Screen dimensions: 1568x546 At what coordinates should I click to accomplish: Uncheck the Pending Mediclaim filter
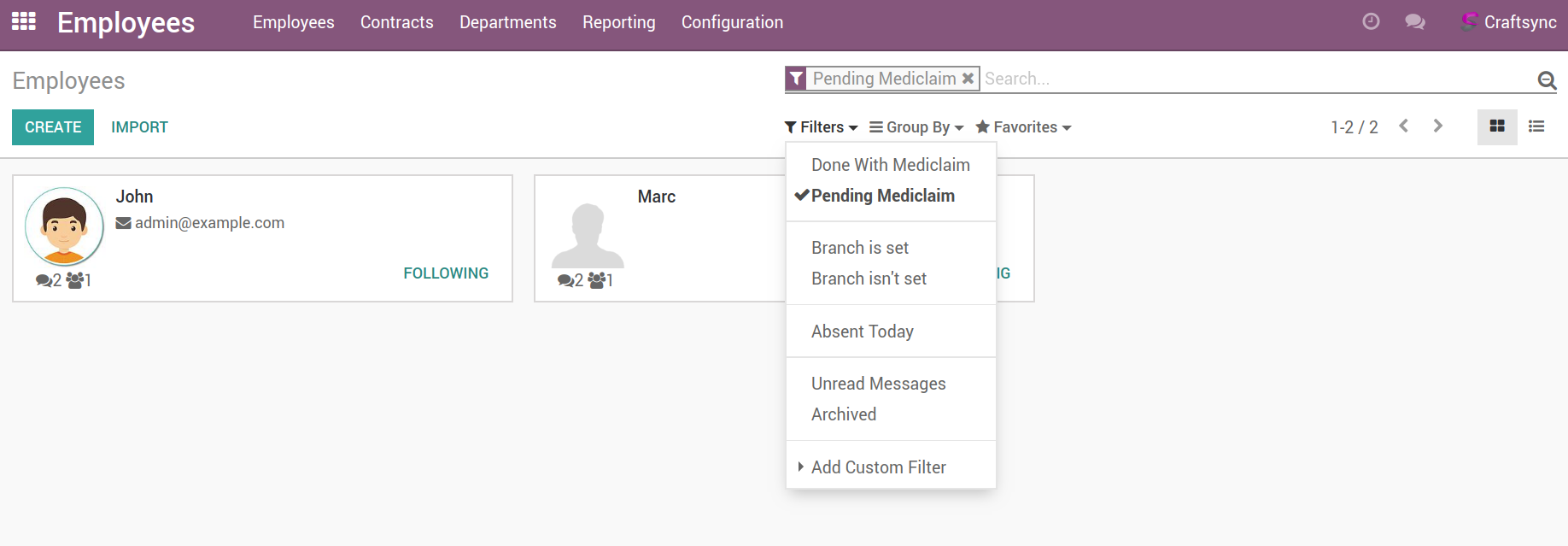pos(882,196)
